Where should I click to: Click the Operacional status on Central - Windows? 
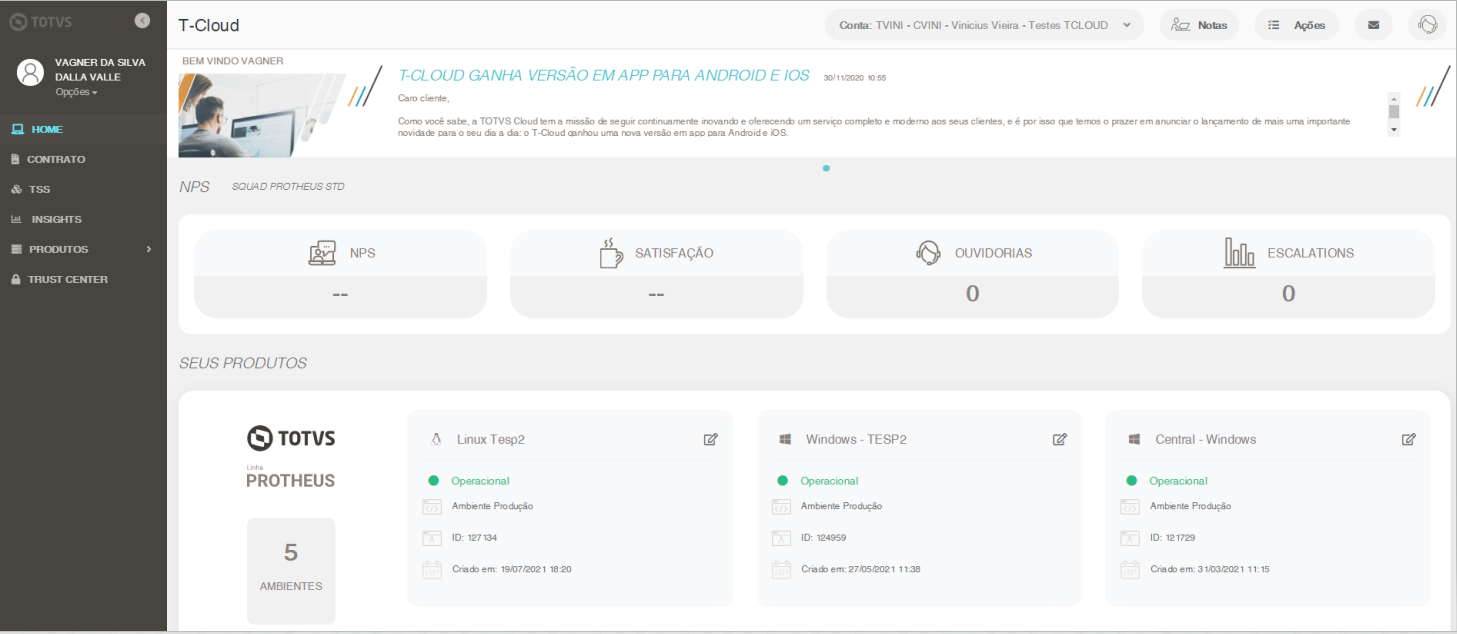[1178, 481]
